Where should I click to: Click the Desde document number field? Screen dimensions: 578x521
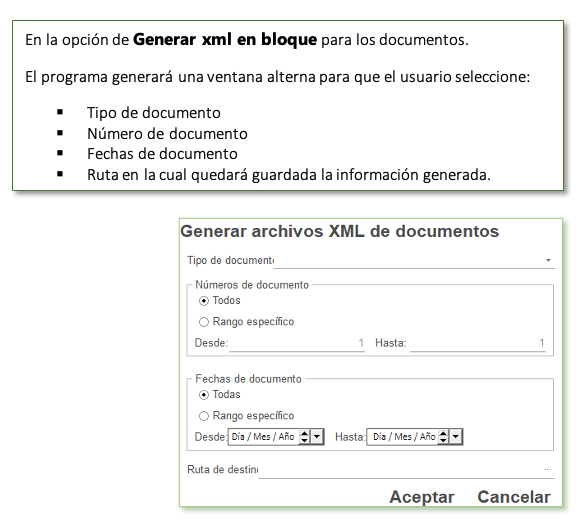pos(297,343)
